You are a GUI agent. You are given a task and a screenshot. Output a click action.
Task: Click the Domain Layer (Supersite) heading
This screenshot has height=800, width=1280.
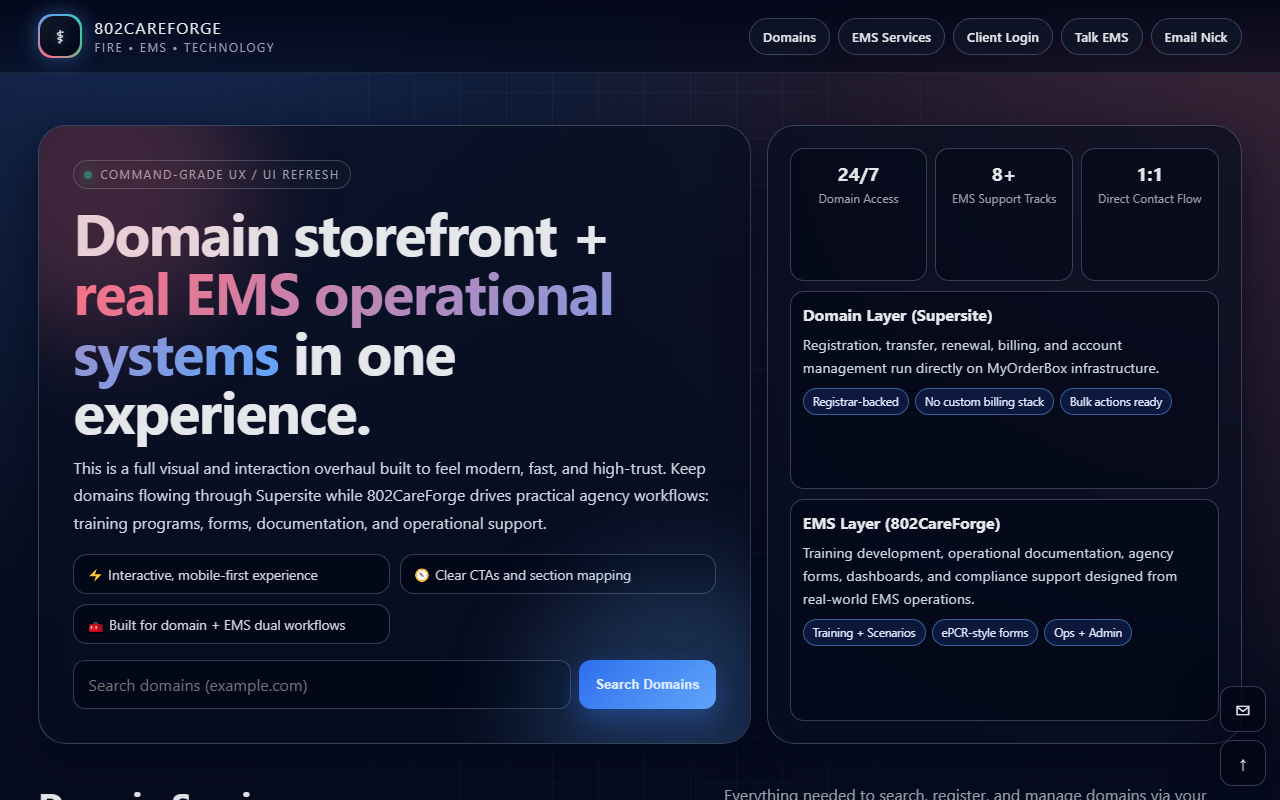click(898, 315)
